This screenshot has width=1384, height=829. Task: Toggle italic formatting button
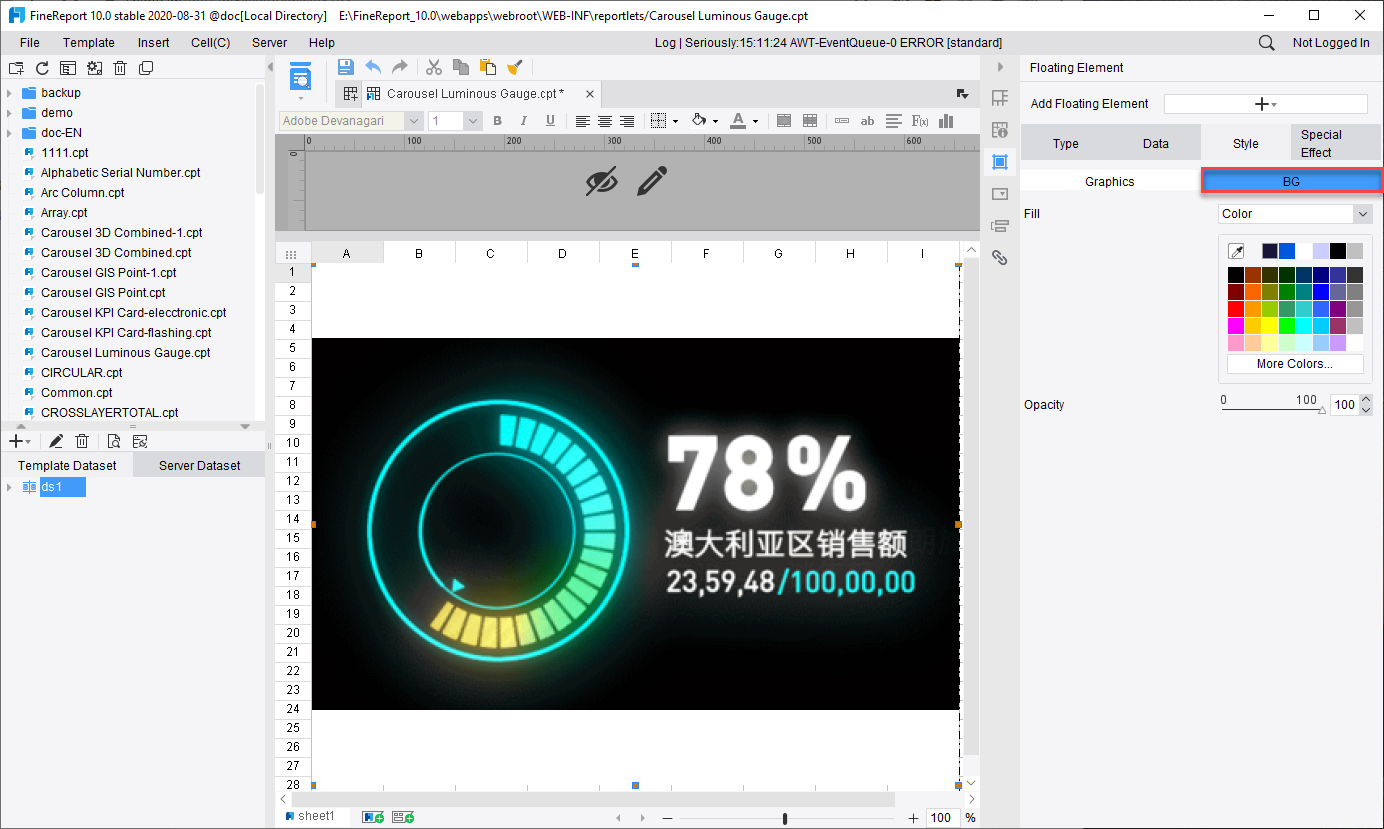pos(523,121)
